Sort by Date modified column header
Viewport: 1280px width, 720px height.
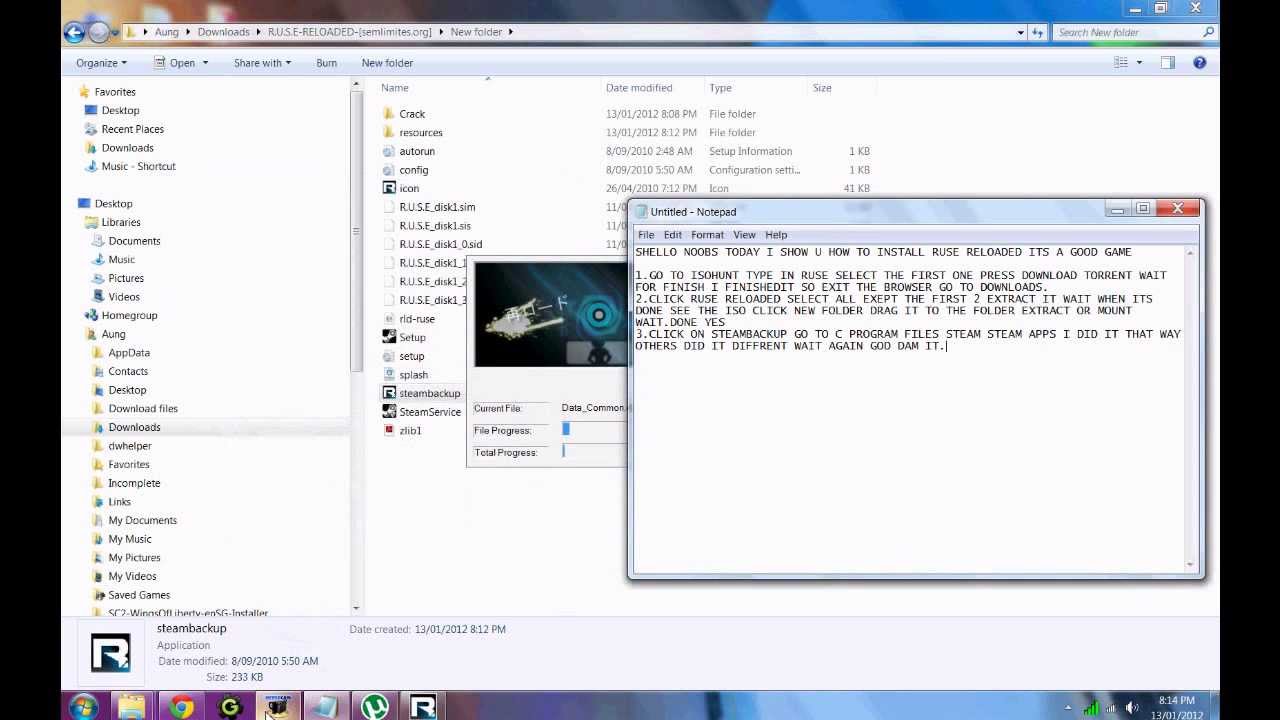(651, 88)
